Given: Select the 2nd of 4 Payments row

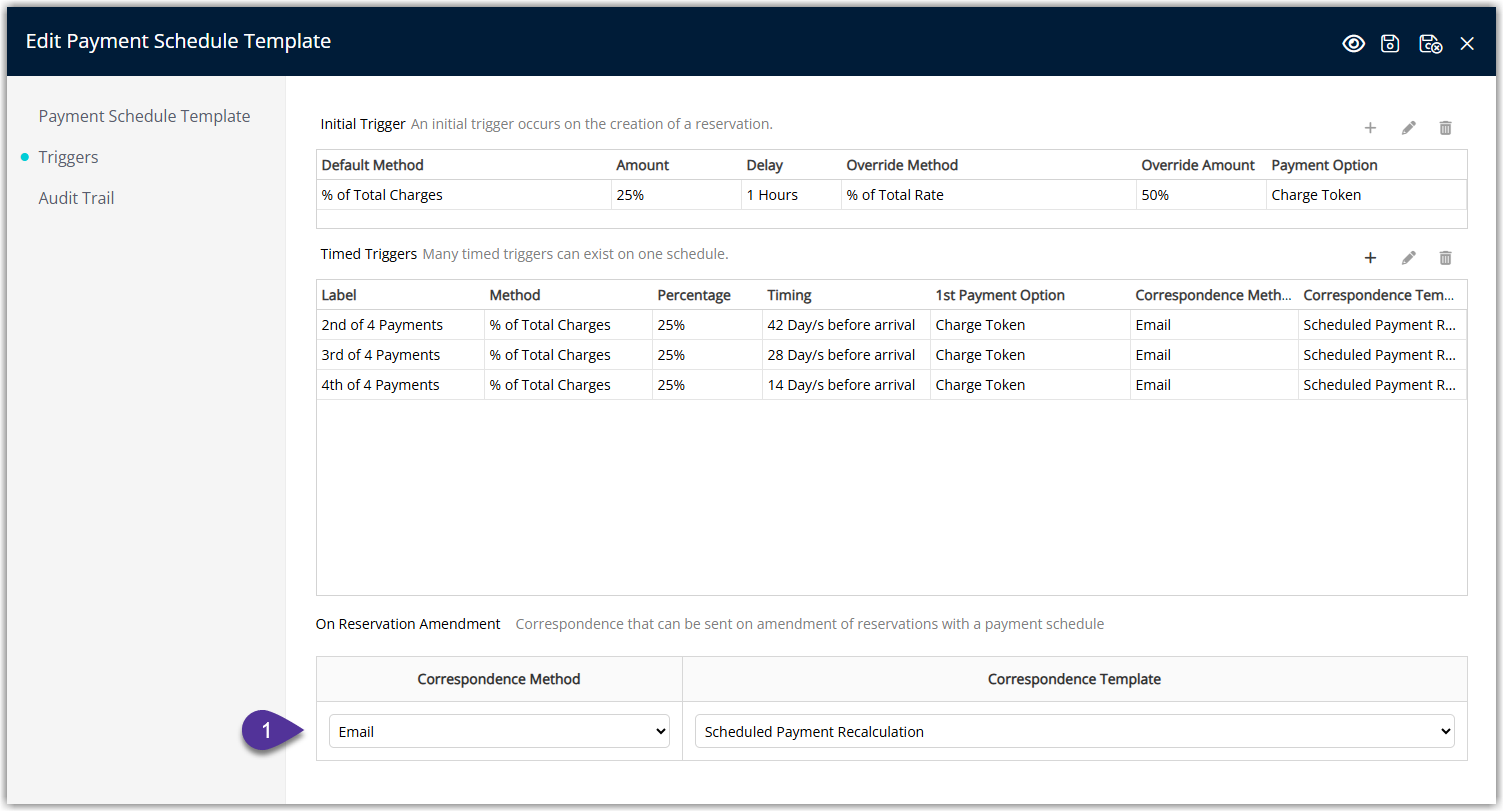Looking at the screenshot, I should [x=891, y=325].
